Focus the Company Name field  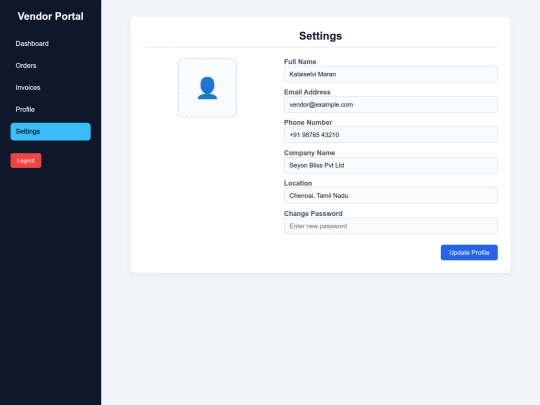[391, 165]
